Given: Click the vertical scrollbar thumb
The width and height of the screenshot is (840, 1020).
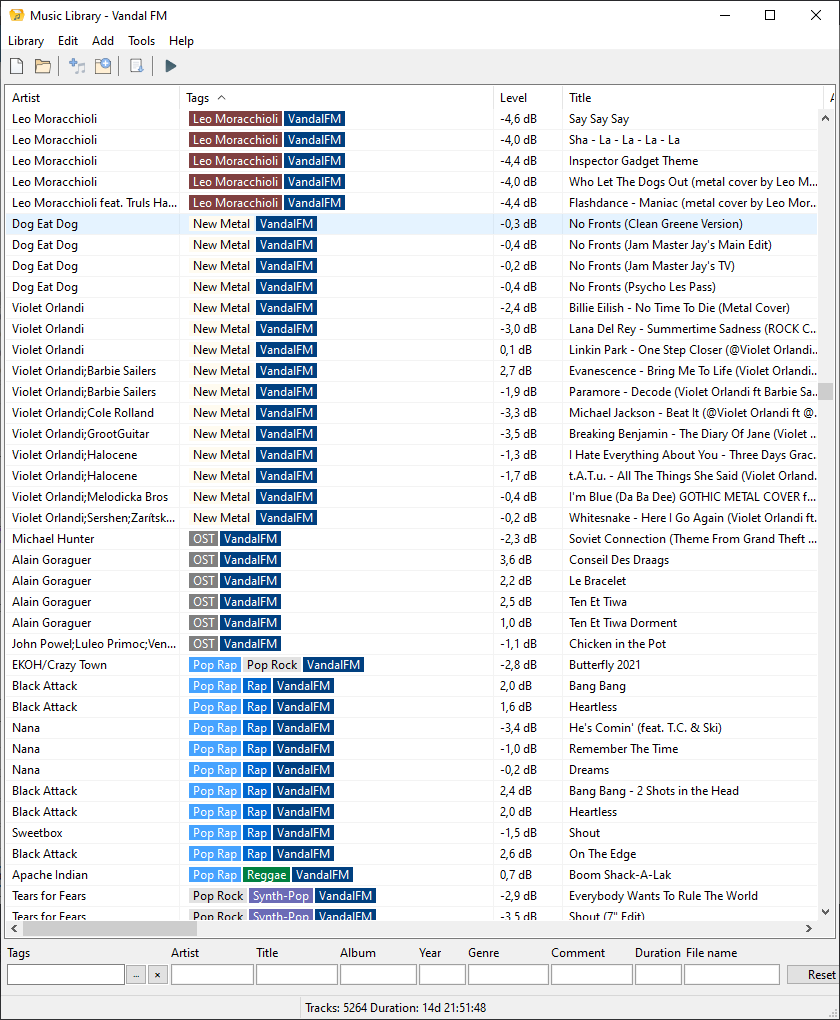Looking at the screenshot, I should click(825, 391).
